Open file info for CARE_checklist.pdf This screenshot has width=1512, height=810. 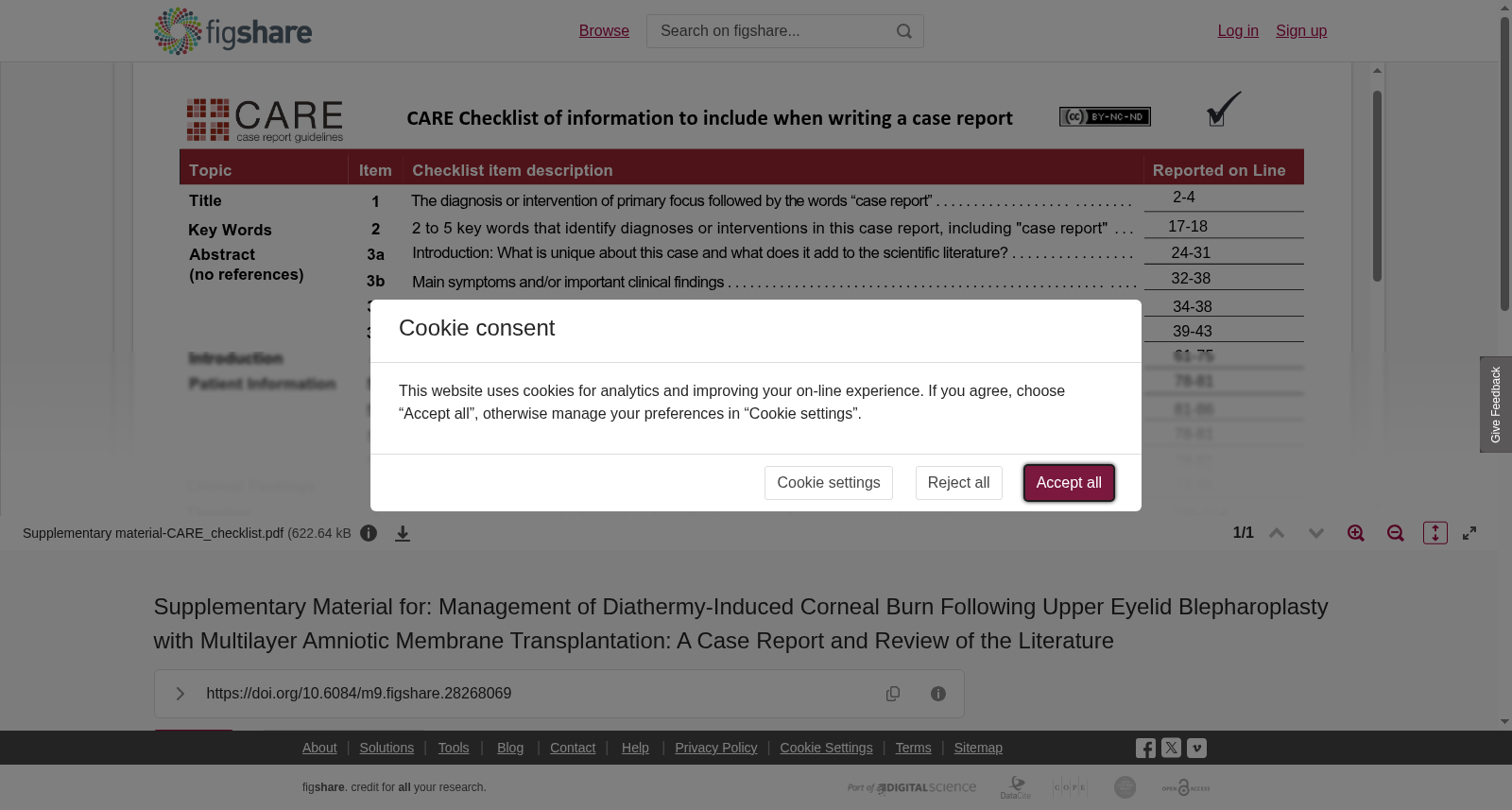coord(369,533)
